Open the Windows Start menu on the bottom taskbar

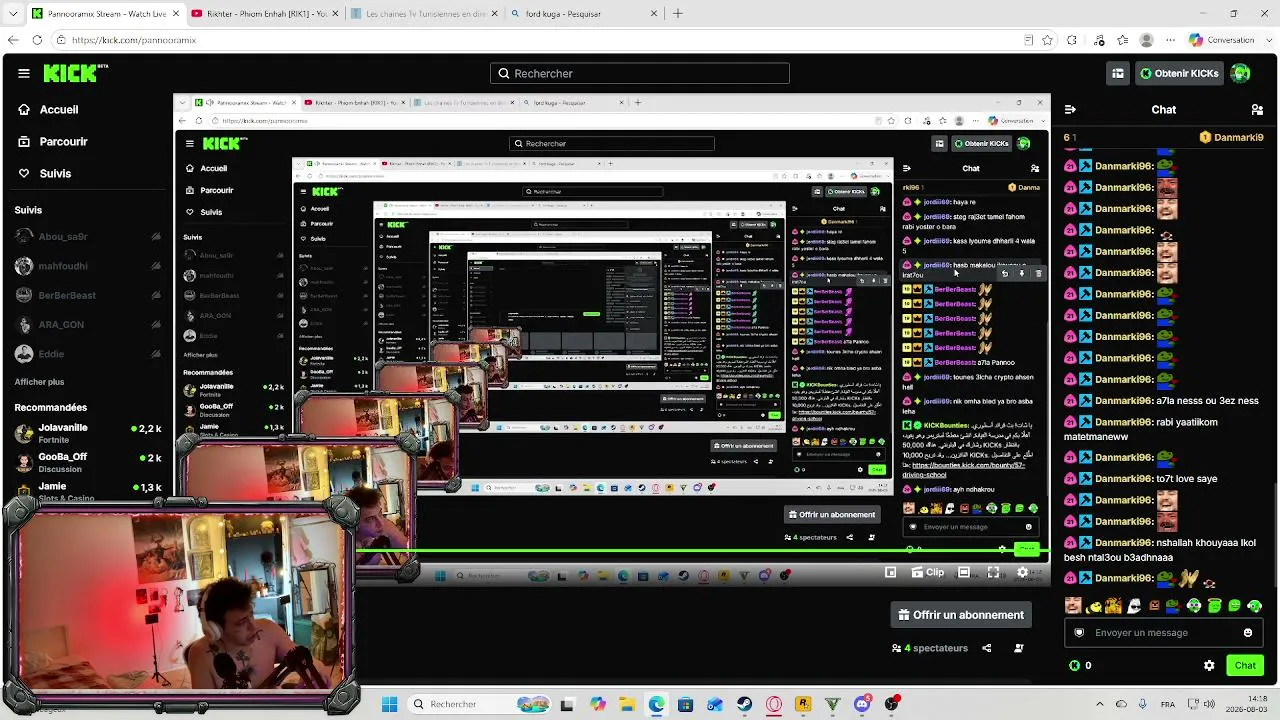390,704
